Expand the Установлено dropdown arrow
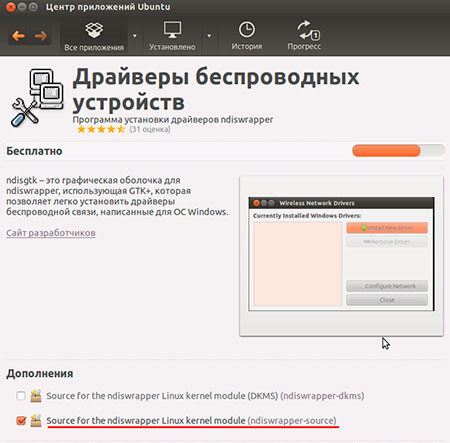This screenshot has width=450, height=443. pos(209,36)
